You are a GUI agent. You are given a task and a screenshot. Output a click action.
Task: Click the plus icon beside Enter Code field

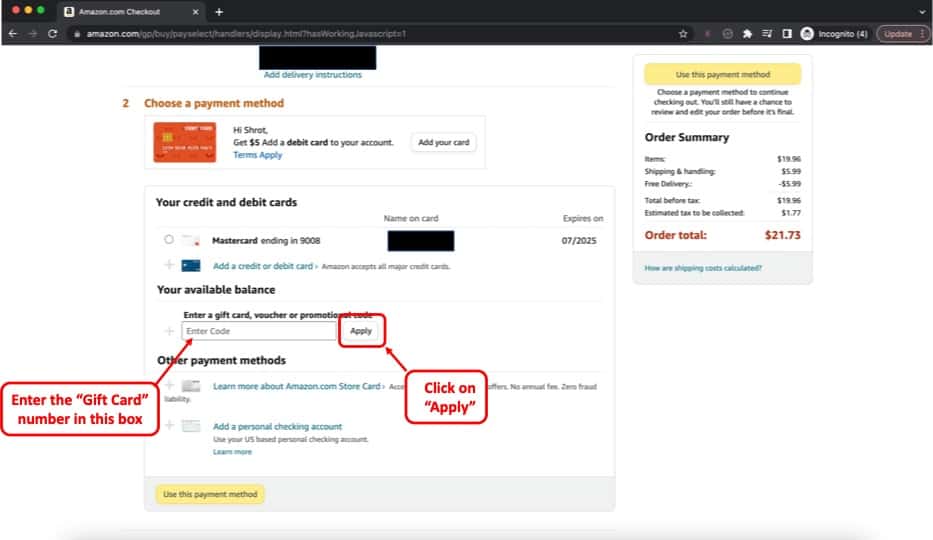[x=169, y=331]
